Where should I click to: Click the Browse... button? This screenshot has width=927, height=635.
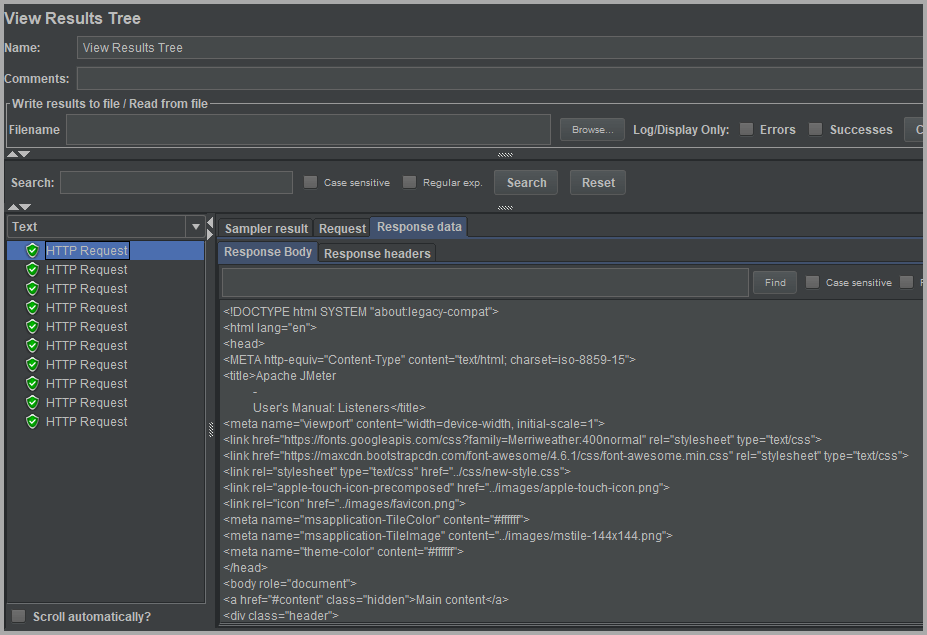pyautogui.click(x=592, y=130)
